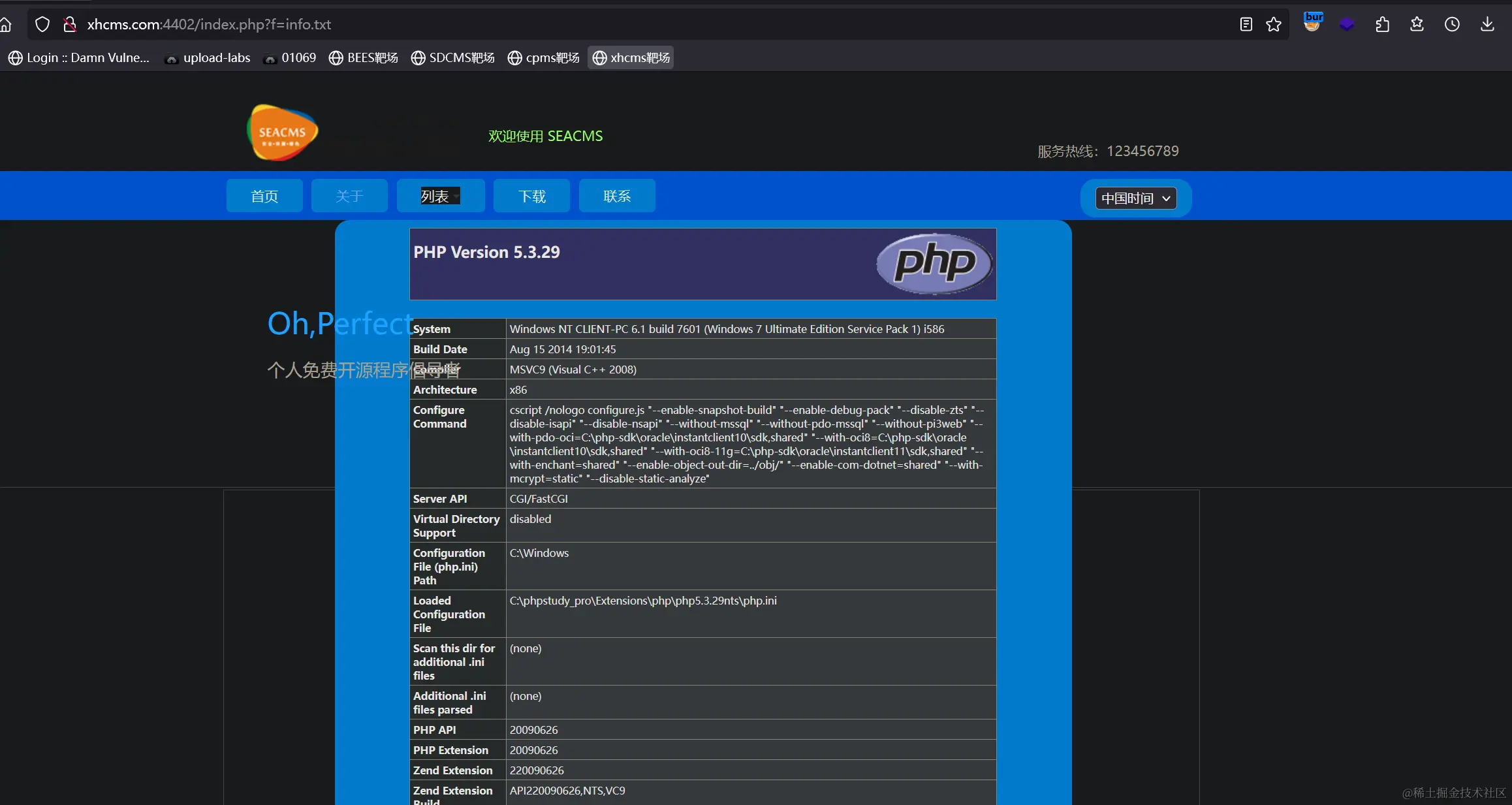Select the API220090626,NTS,VC9 value

click(x=567, y=791)
